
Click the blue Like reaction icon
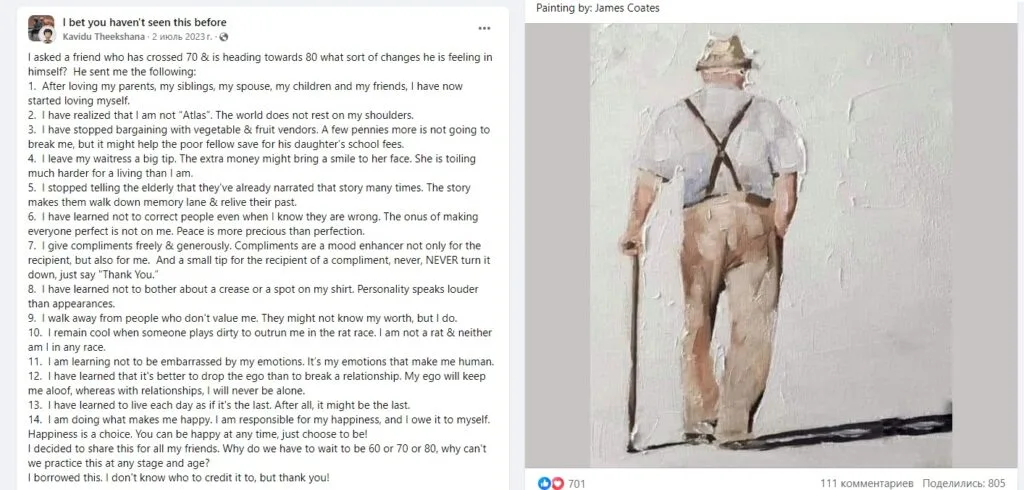coord(543,483)
